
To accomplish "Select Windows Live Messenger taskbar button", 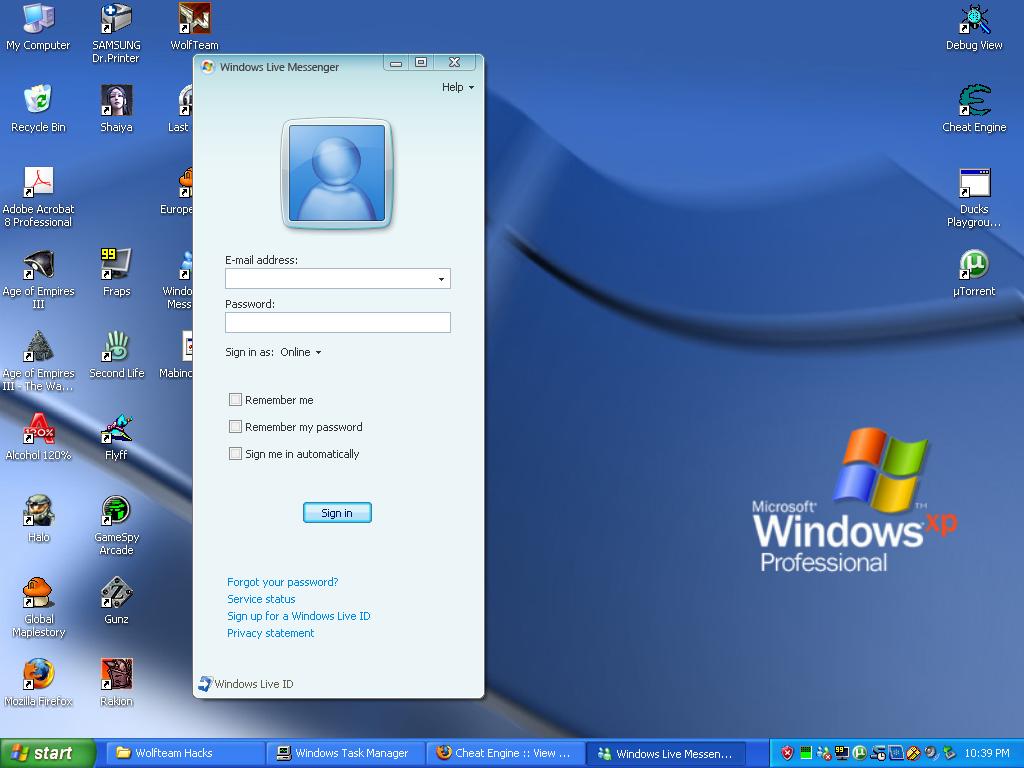I will tap(666, 753).
